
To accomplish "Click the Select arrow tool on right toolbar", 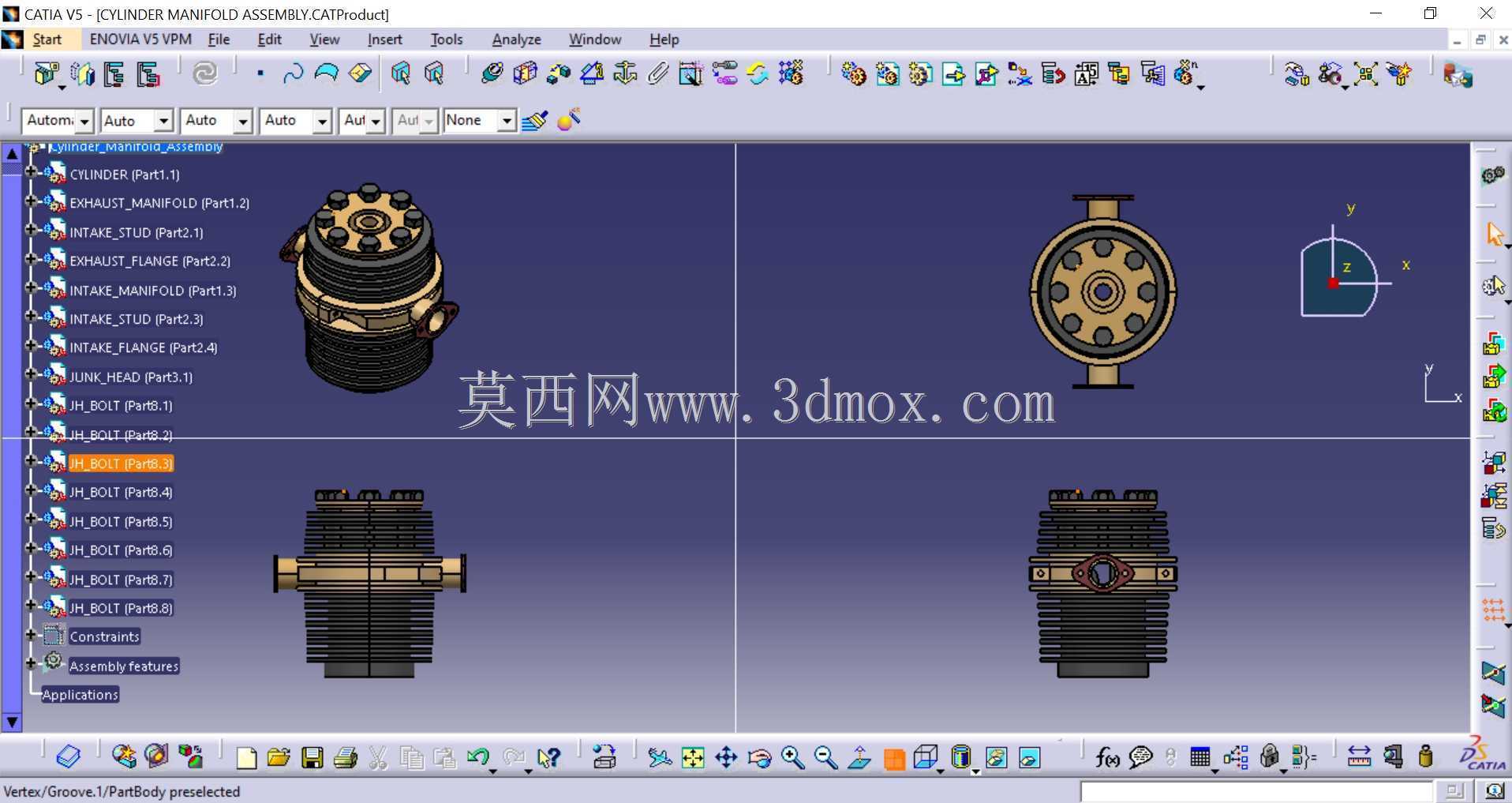I will click(1494, 234).
